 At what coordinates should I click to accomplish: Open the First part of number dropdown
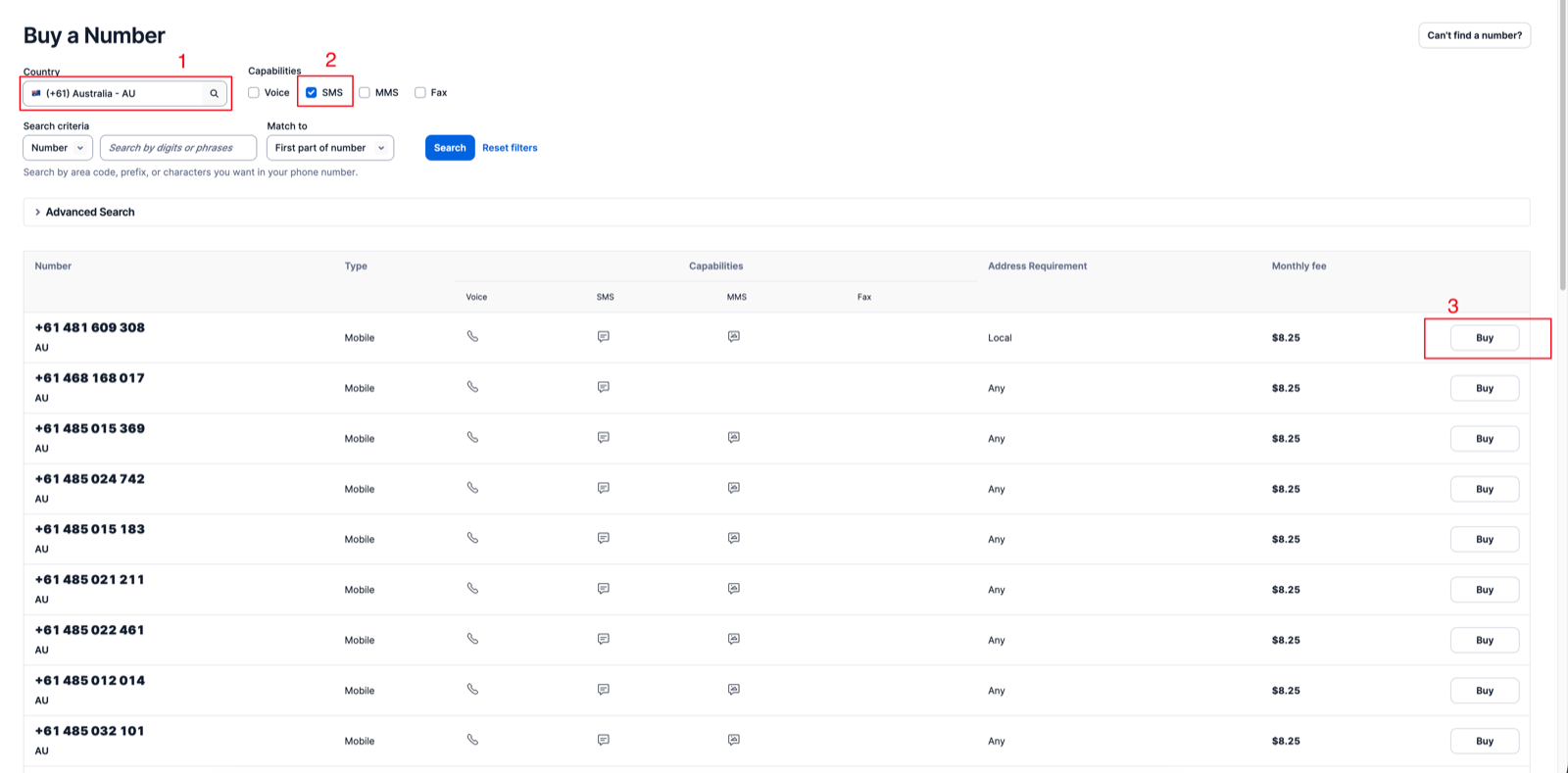point(330,148)
